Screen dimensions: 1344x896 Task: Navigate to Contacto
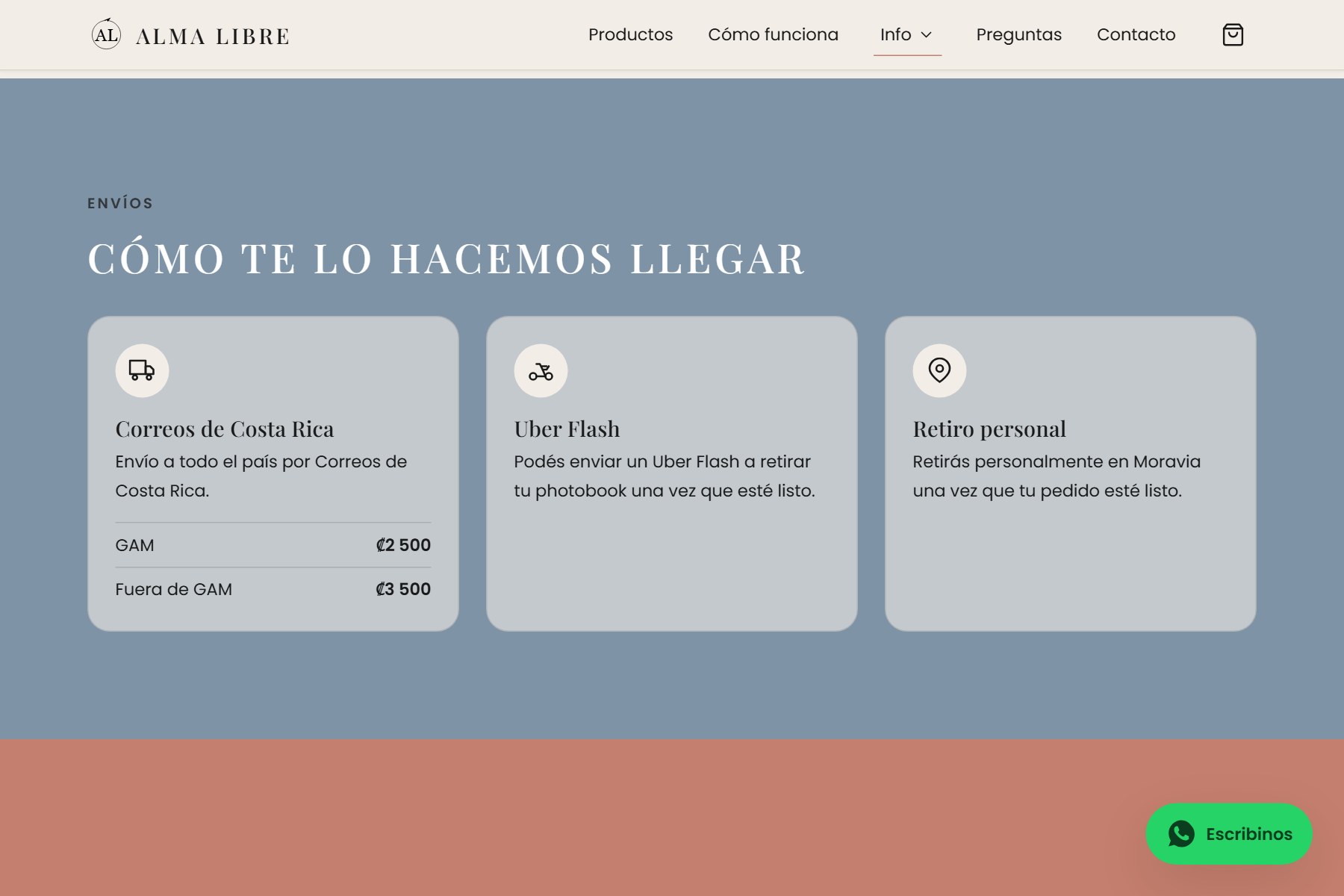tap(1136, 35)
